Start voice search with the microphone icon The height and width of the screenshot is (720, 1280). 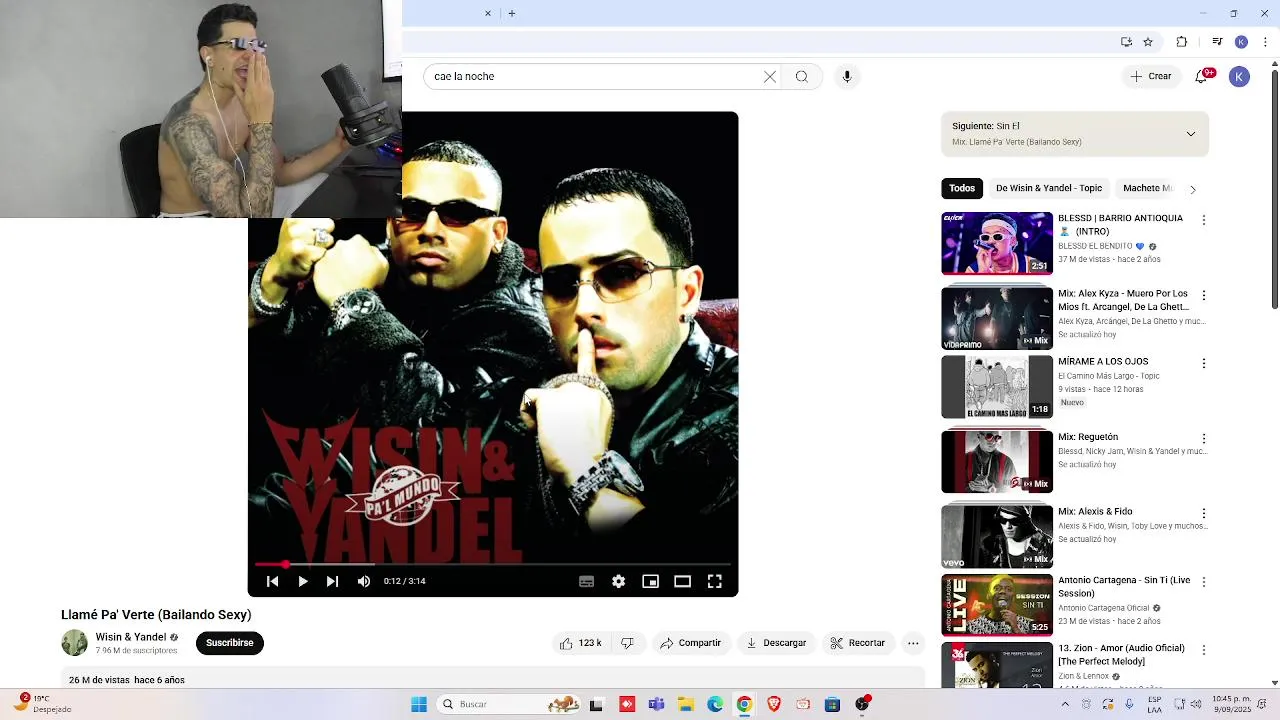point(847,76)
